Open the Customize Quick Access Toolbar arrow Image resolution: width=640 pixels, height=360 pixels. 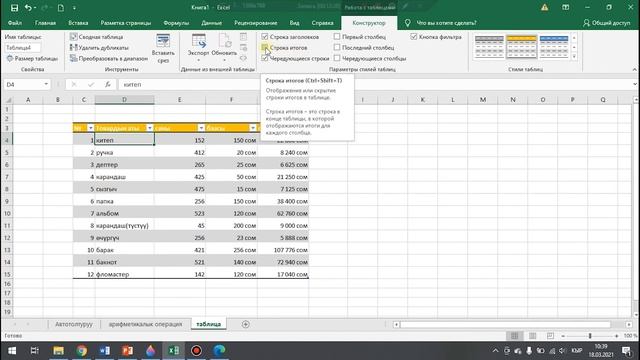pyautogui.click(x=74, y=8)
